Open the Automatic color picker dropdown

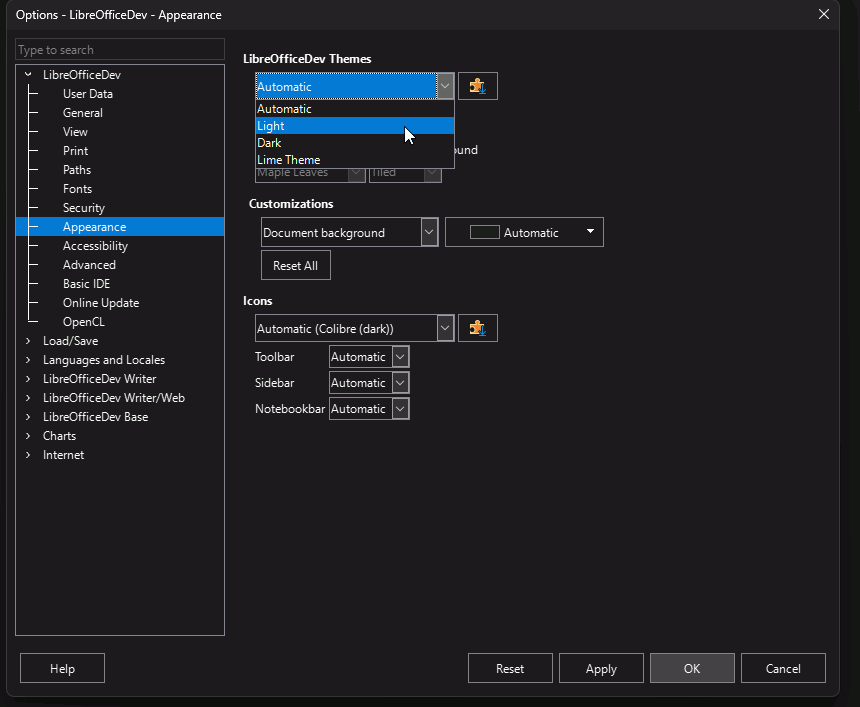[524, 232]
